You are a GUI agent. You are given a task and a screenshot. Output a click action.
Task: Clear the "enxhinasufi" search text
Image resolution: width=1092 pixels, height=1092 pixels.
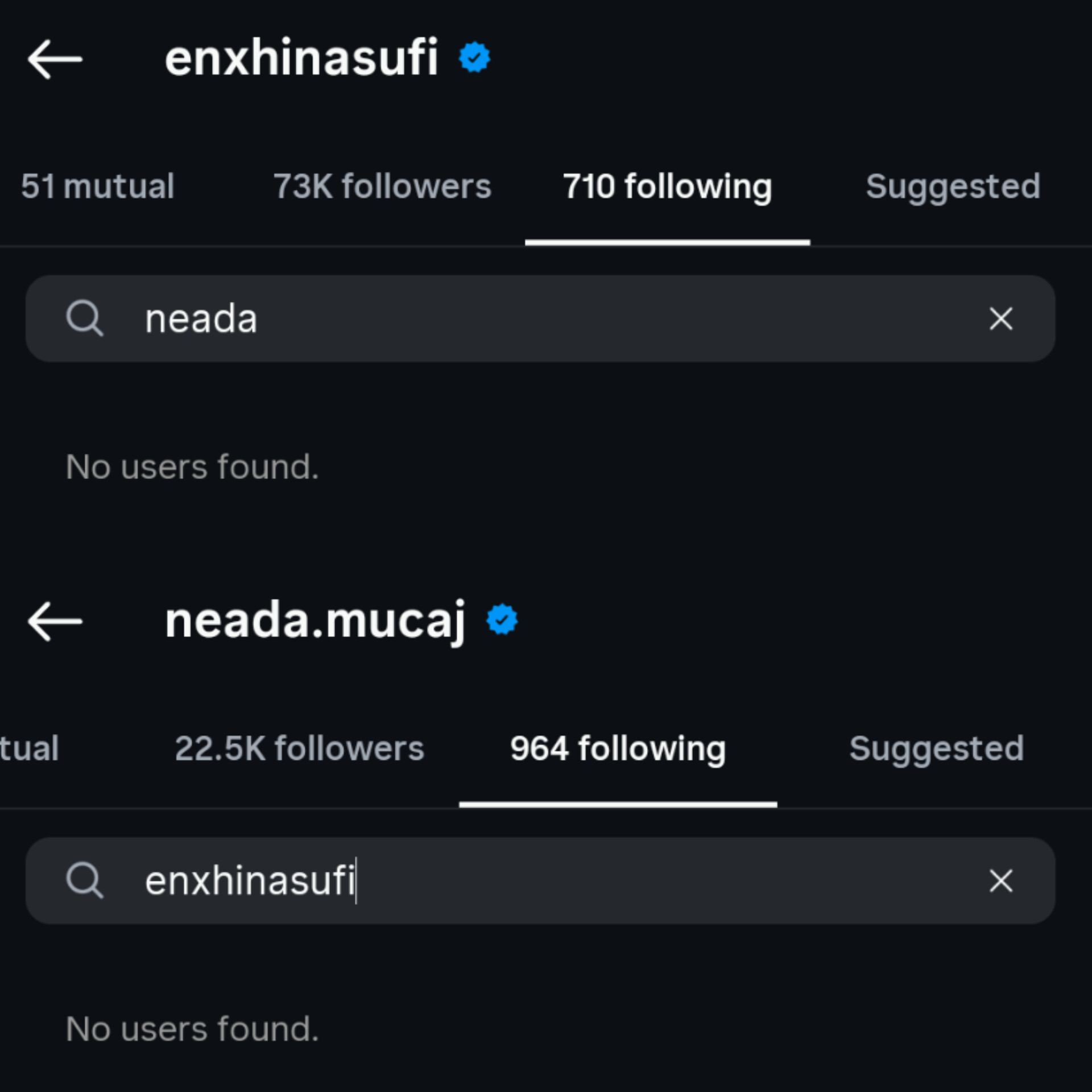[x=1000, y=881]
